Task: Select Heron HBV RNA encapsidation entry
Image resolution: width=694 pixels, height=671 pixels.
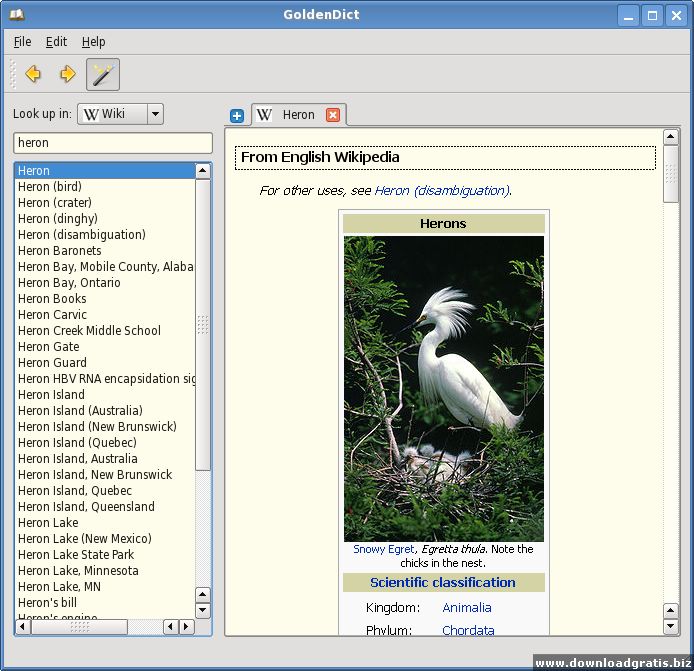Action: pos(105,378)
